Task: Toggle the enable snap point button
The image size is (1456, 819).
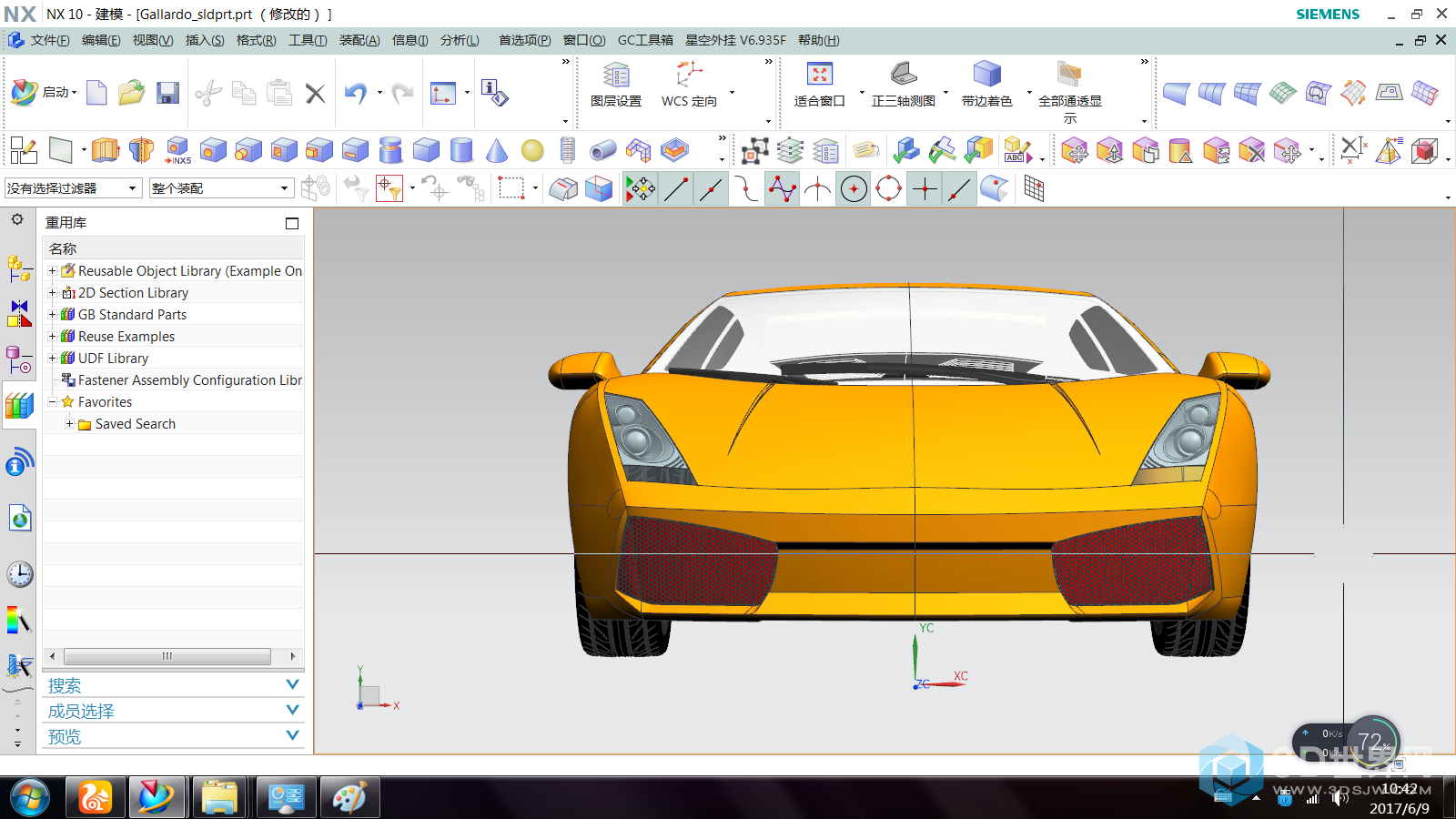Action: pos(640,188)
